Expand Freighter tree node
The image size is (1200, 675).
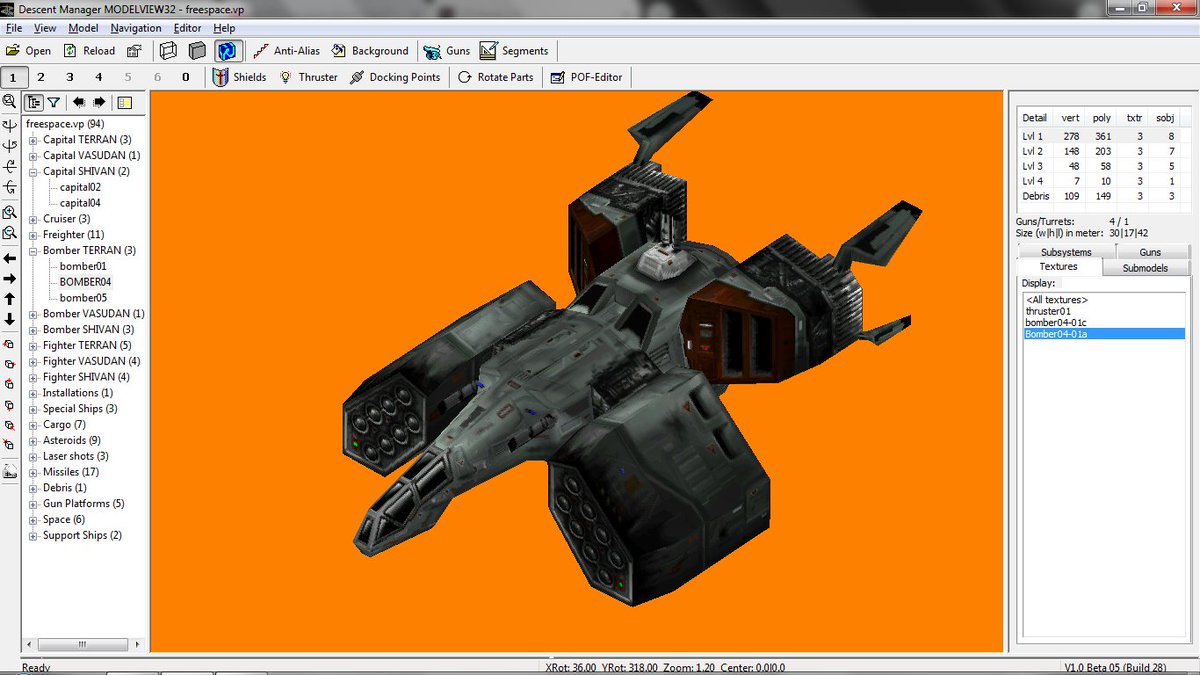[x=33, y=235]
